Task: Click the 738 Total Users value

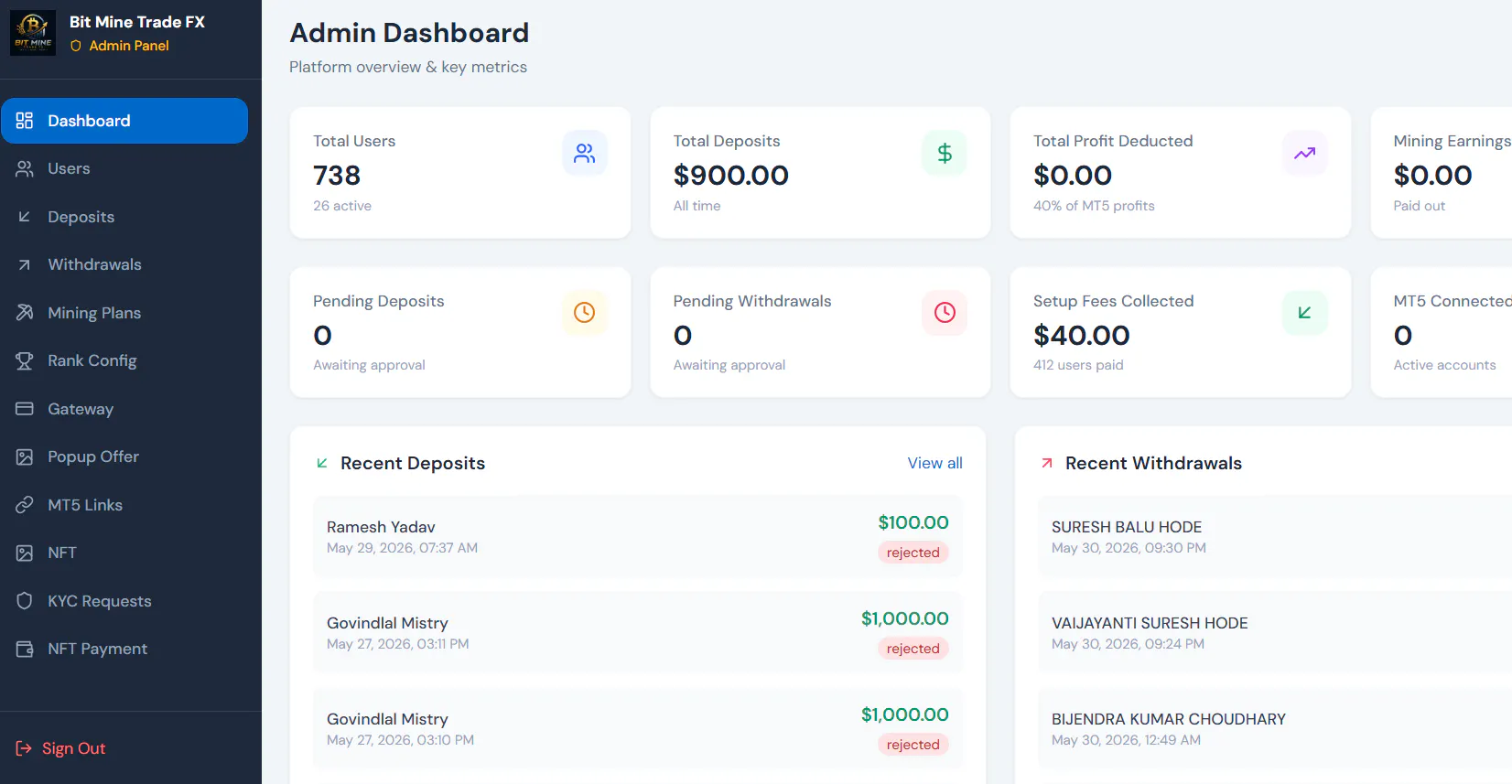Action: [337, 175]
